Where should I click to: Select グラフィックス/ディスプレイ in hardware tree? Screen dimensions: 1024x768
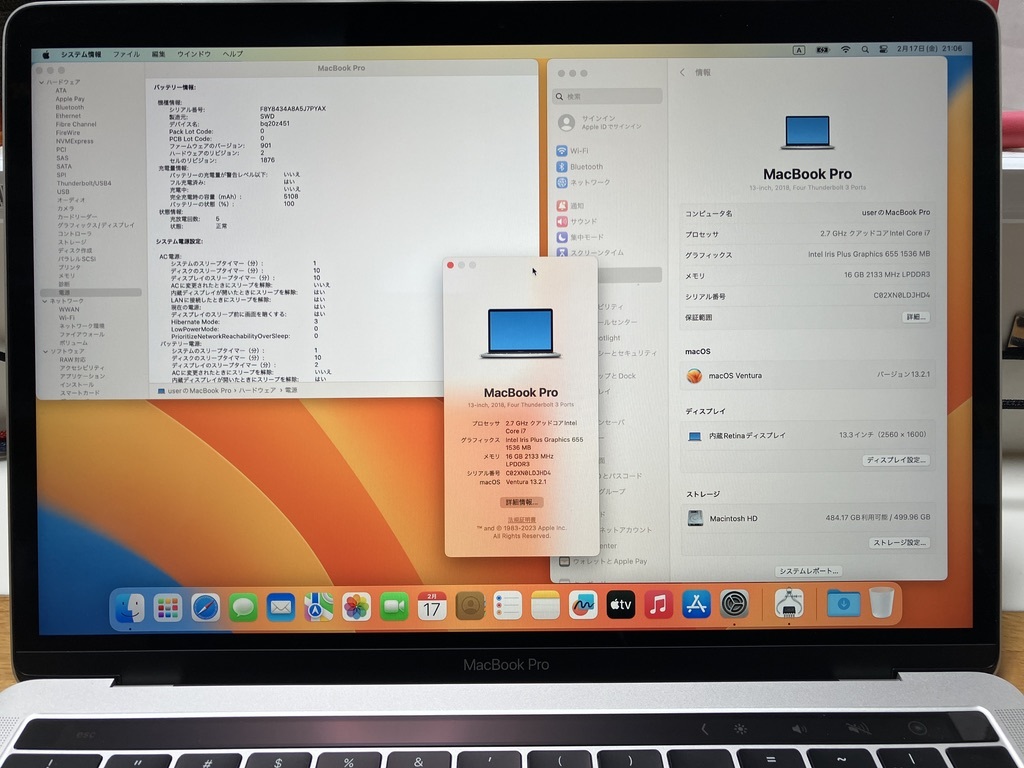(96, 225)
